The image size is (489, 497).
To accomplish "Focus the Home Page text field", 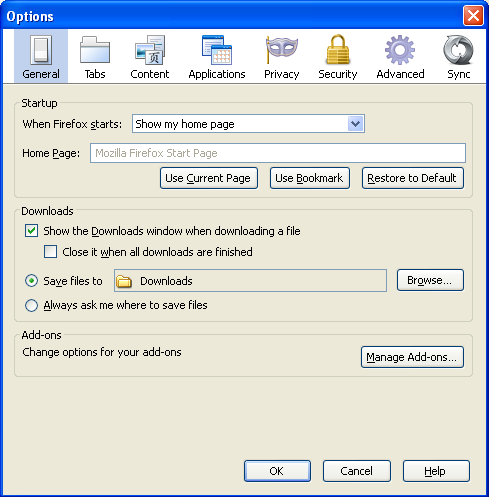I will [278, 153].
